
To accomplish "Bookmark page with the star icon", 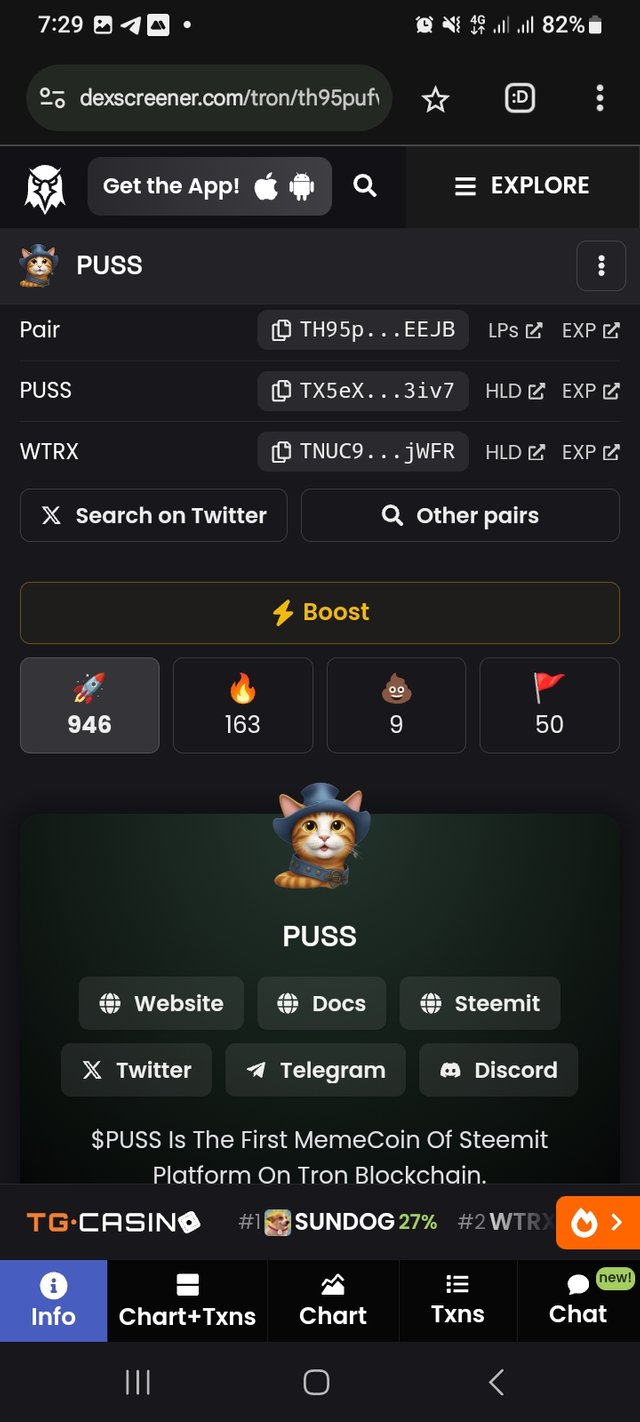I will click(x=435, y=98).
